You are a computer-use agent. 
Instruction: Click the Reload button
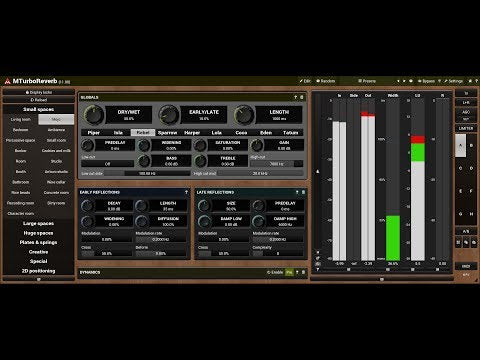pos(39,100)
